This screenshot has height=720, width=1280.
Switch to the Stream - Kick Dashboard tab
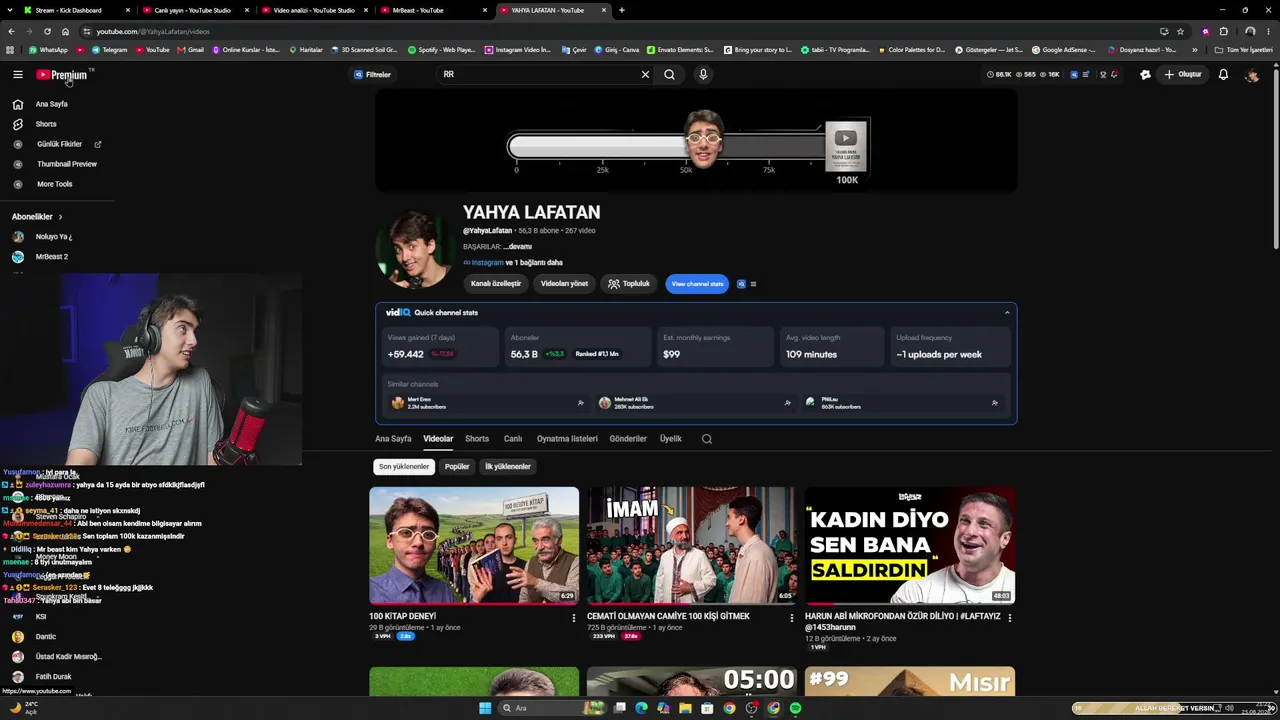77,10
